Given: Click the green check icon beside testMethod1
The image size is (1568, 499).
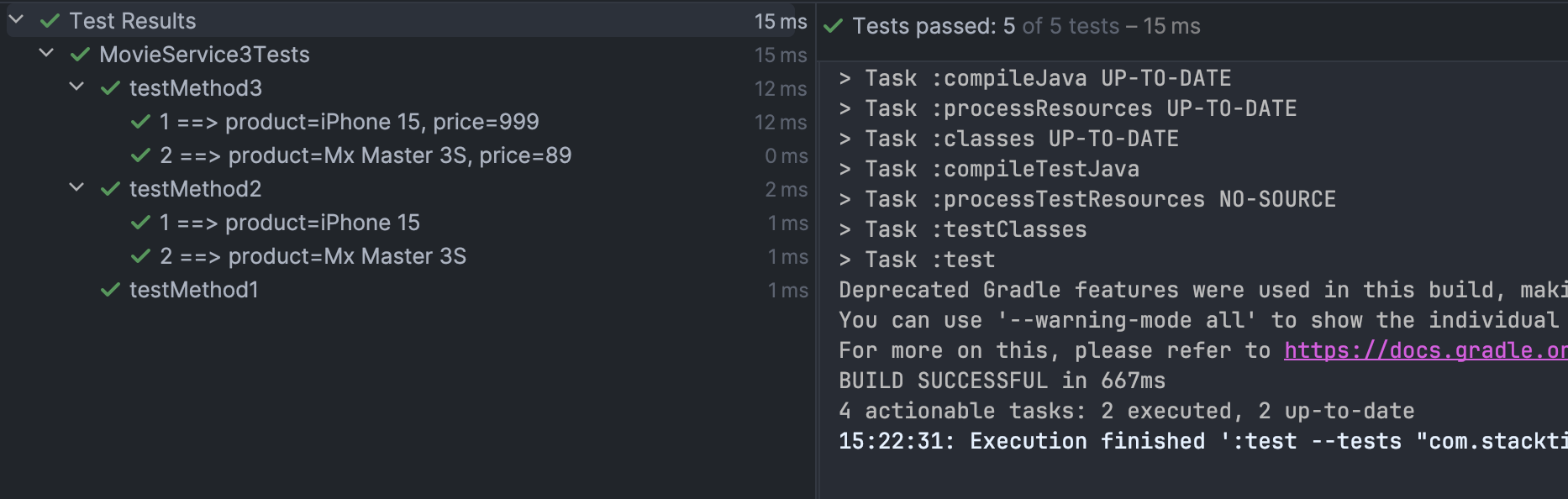Looking at the screenshot, I should click(111, 290).
